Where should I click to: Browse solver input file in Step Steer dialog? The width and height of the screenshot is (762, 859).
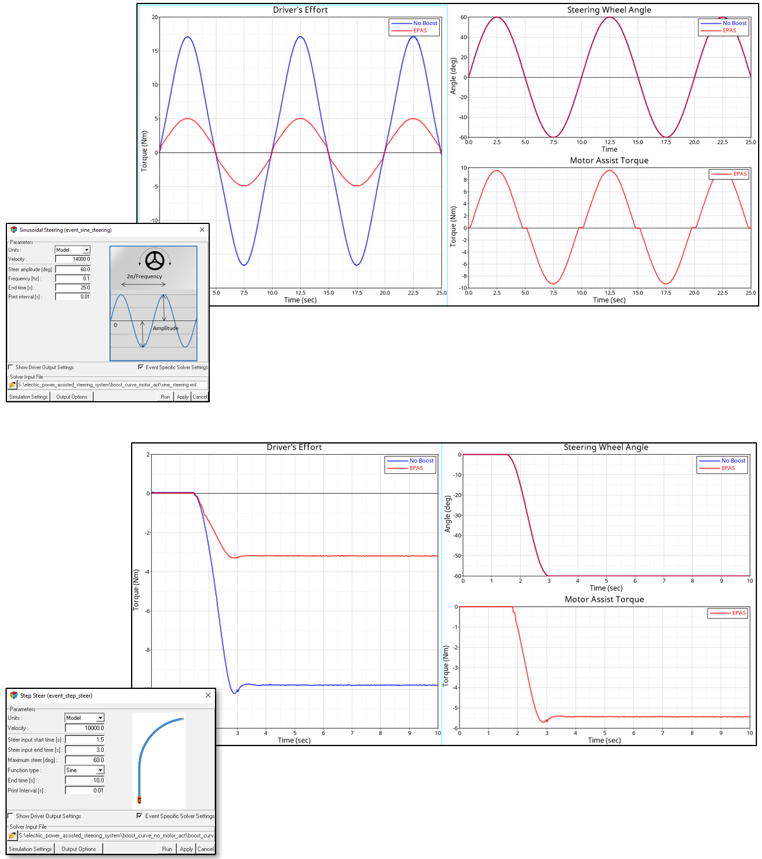[13, 835]
